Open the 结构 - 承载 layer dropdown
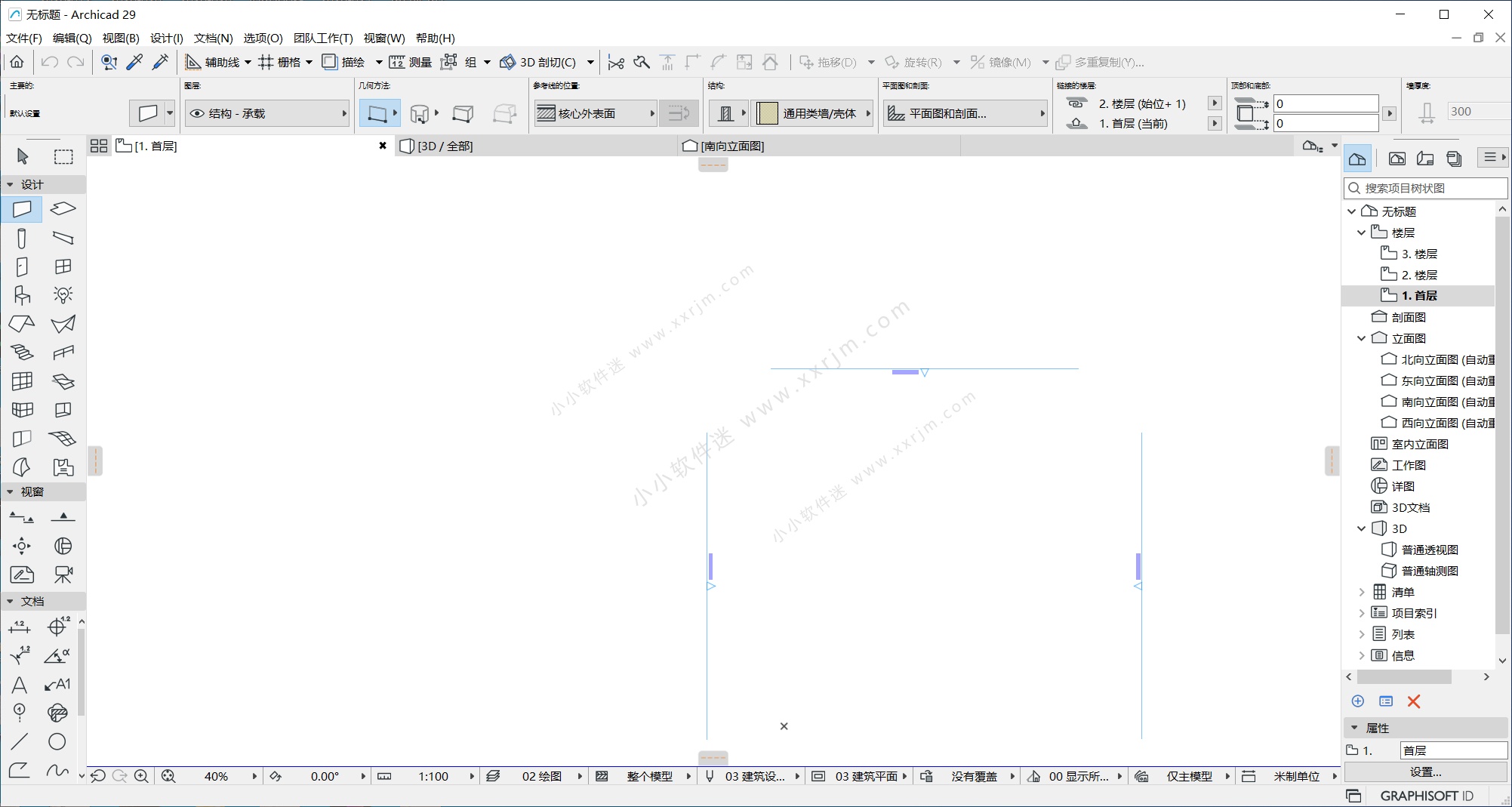 click(x=267, y=113)
